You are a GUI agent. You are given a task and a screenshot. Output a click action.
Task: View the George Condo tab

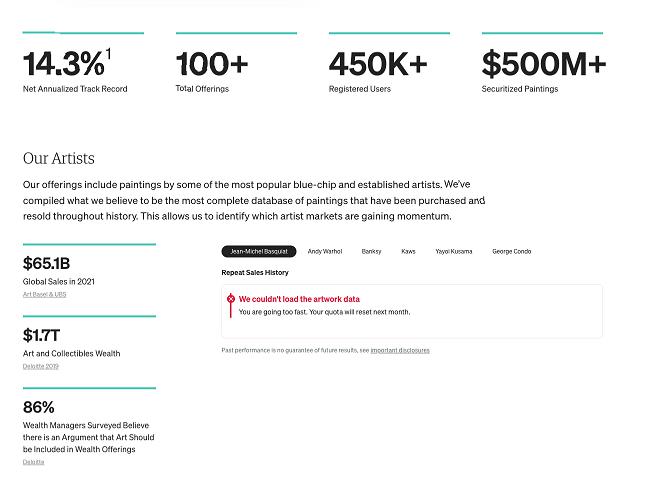(x=511, y=252)
